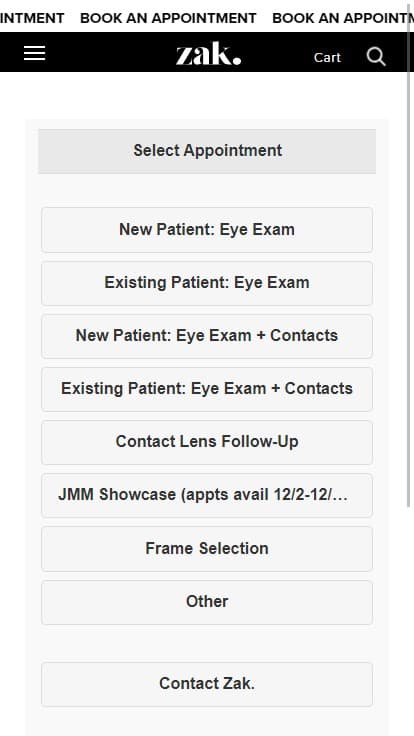The height and width of the screenshot is (736, 414).
Task: Click the zak. logo
Action: pos(208,54)
